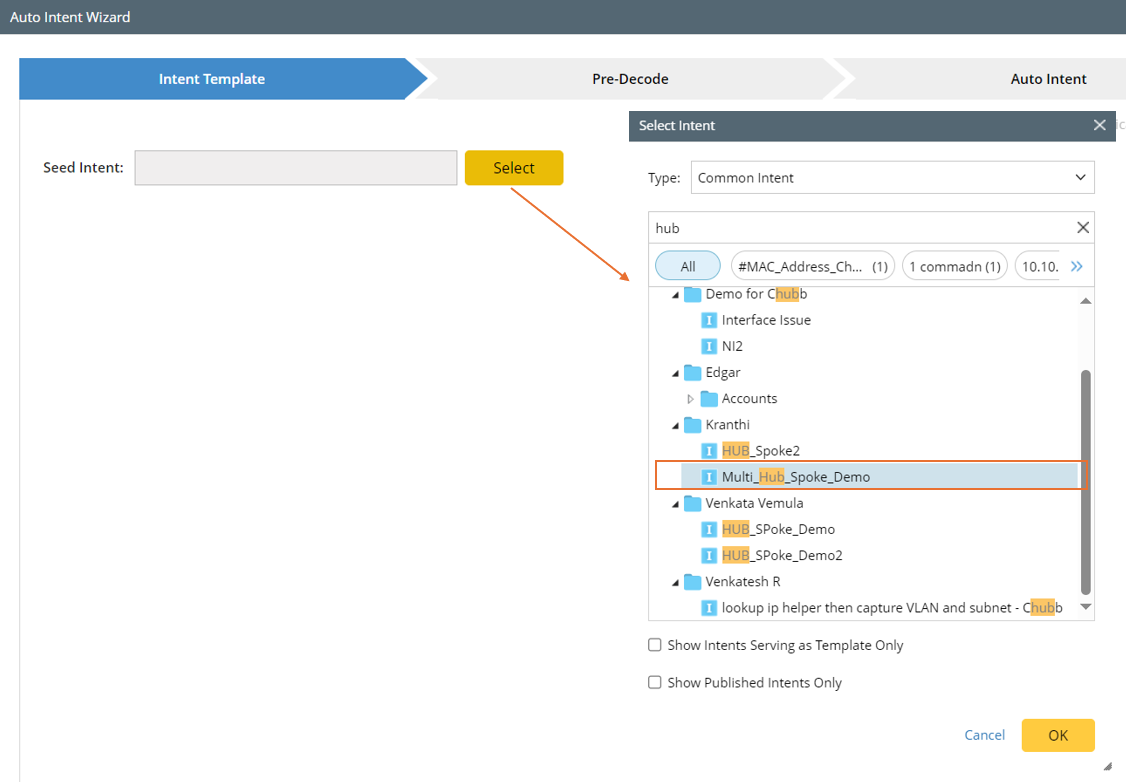Check Show Published Intents Only

click(655, 682)
